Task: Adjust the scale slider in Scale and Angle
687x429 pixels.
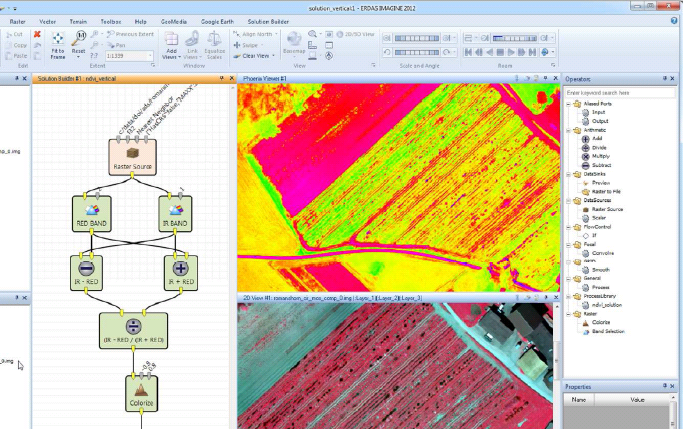Action: coord(417,38)
